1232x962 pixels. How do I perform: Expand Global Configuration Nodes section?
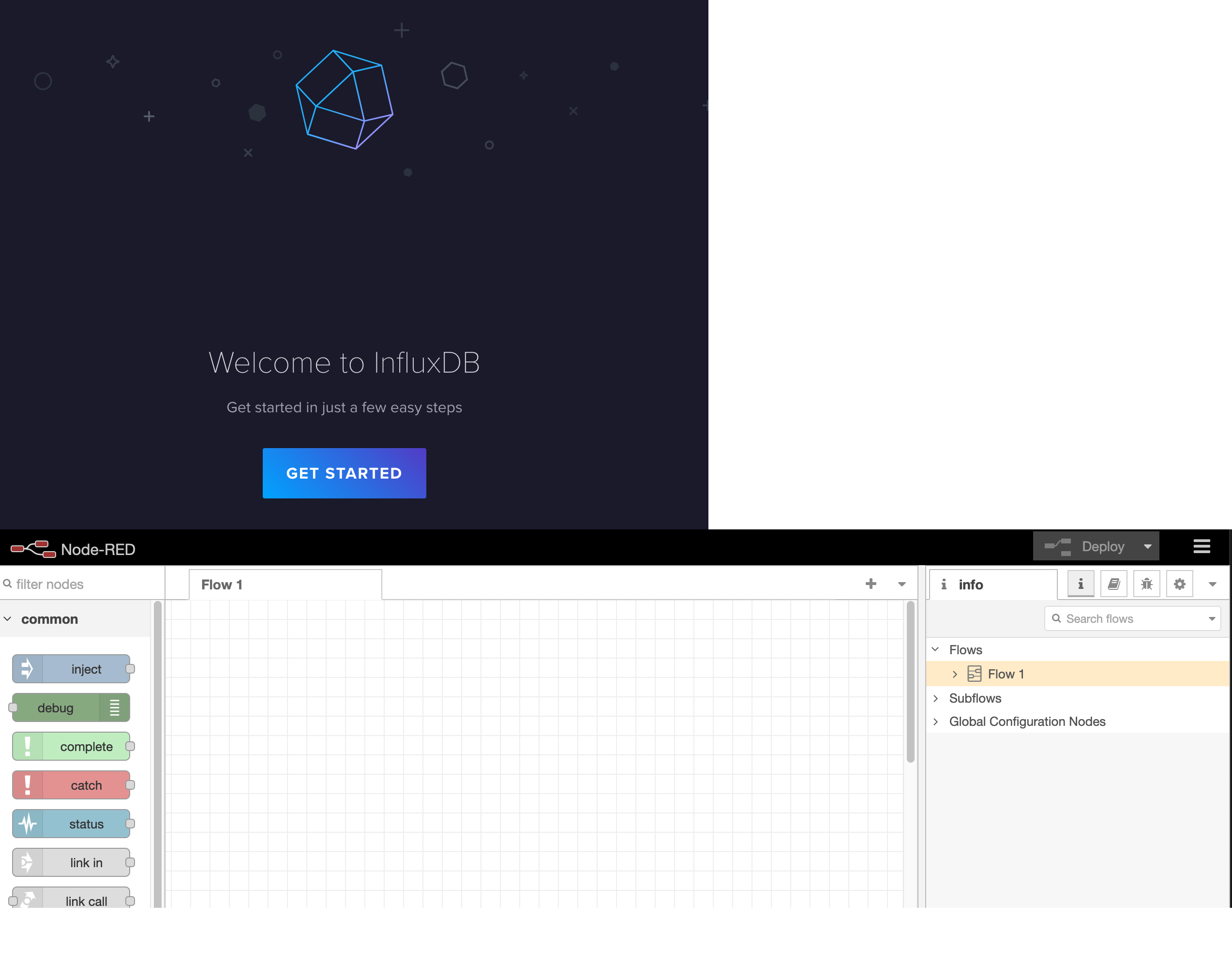(x=936, y=721)
